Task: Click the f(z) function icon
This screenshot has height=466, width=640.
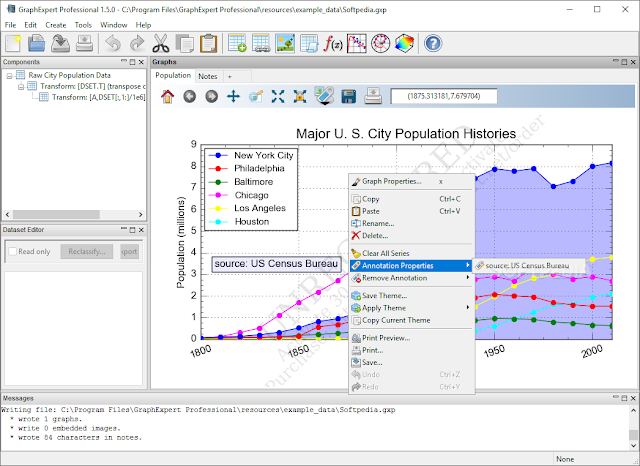Action: pyautogui.click(x=333, y=43)
